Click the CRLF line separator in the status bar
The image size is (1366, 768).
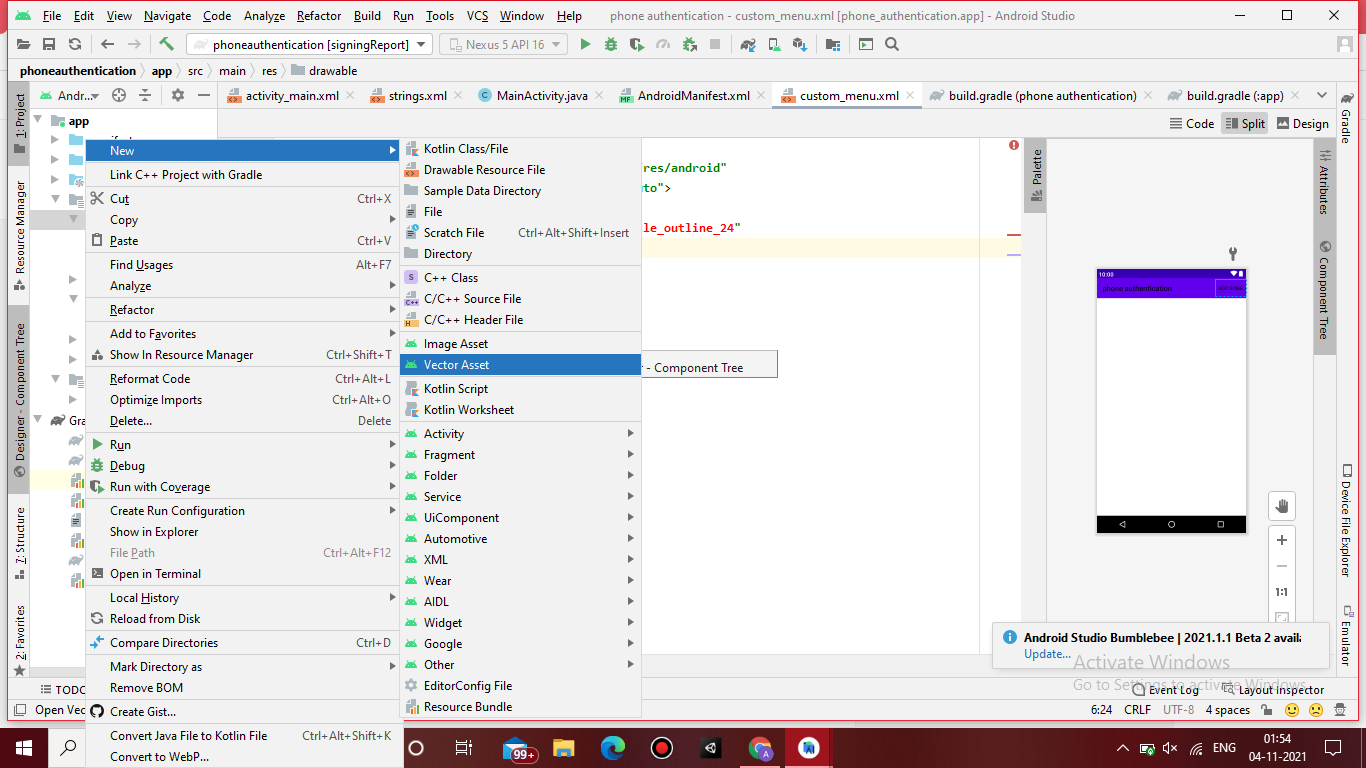click(1138, 710)
